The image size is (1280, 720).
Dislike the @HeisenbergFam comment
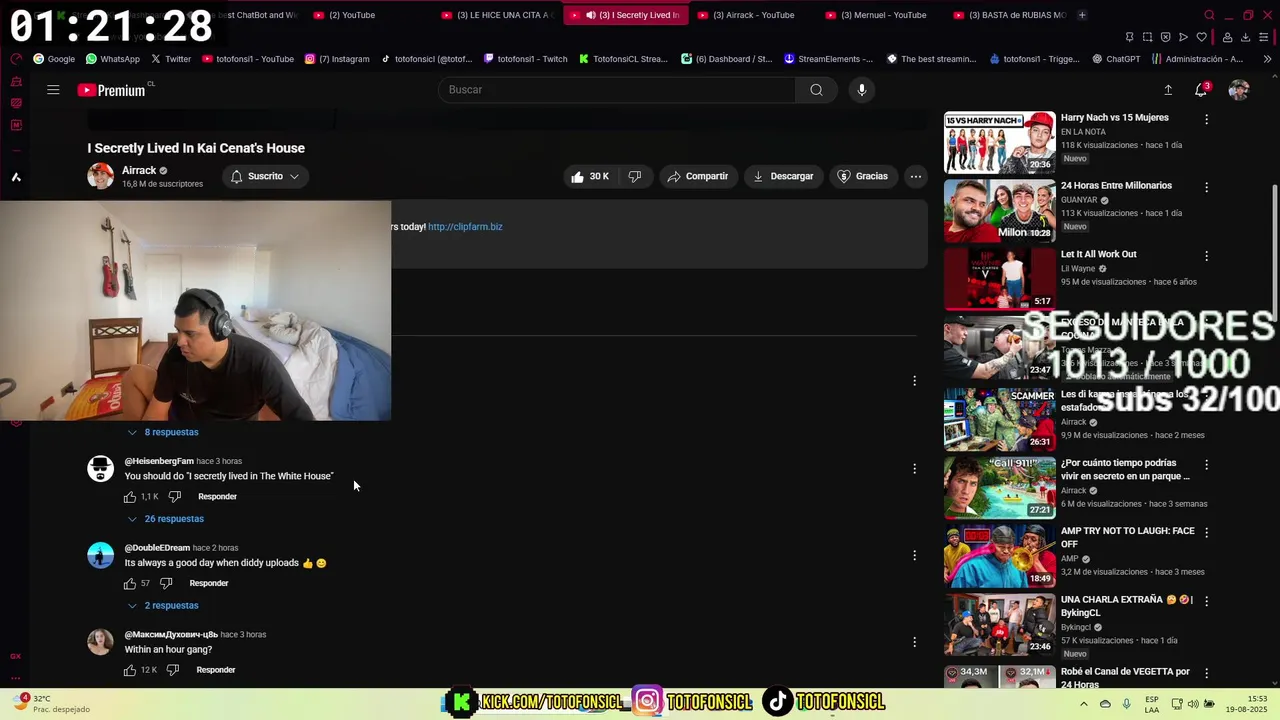tap(174, 497)
